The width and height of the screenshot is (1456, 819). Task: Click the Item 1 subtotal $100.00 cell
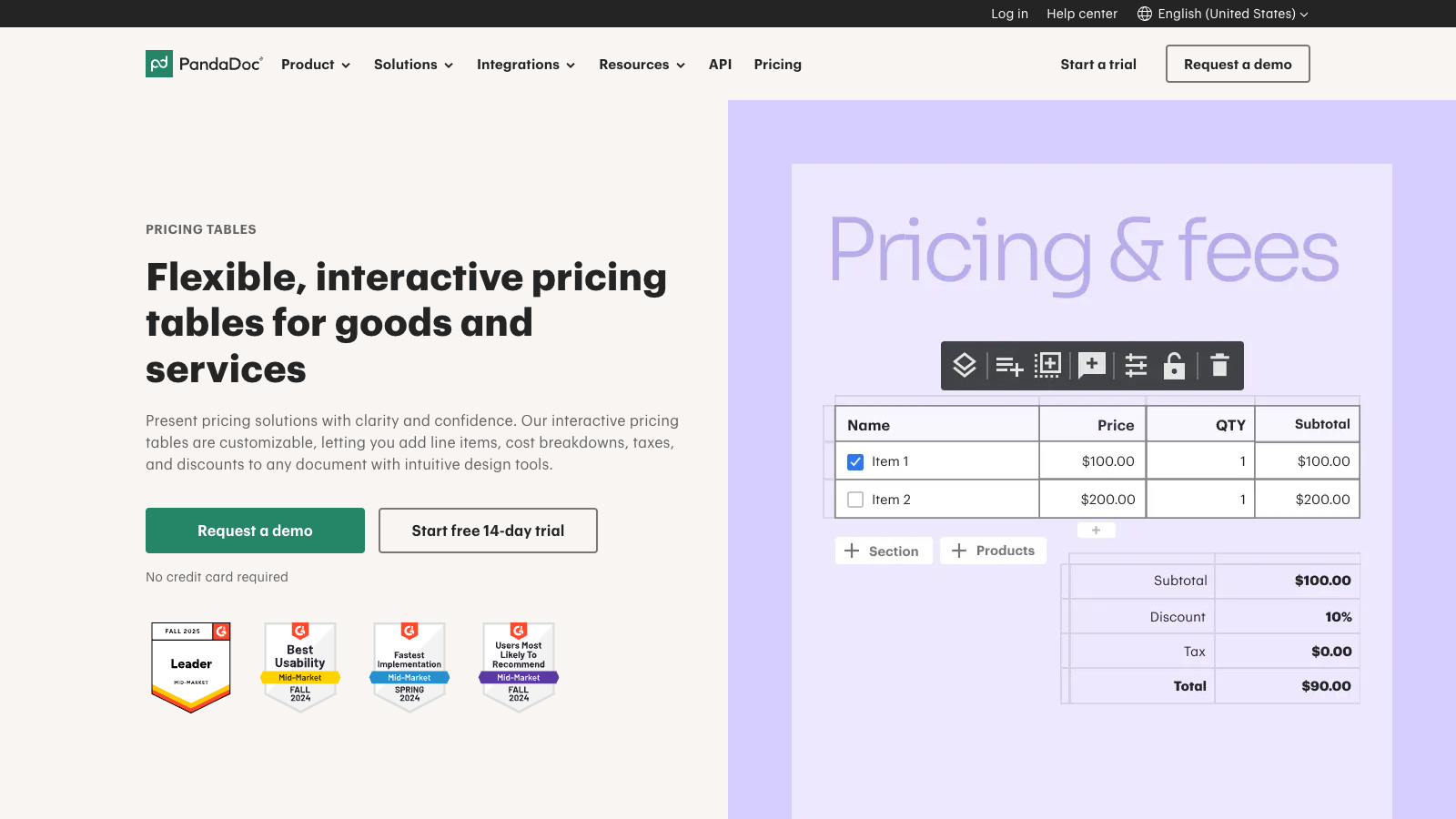pyautogui.click(x=1308, y=461)
